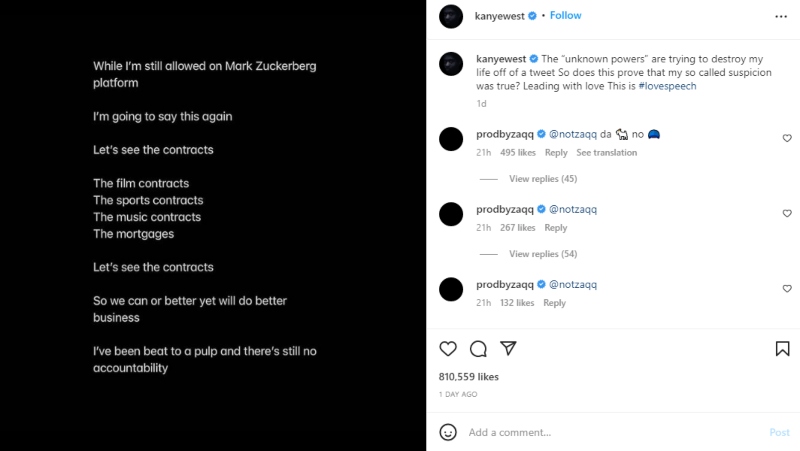Follow the kanyewest account
800x451 pixels.
click(565, 16)
